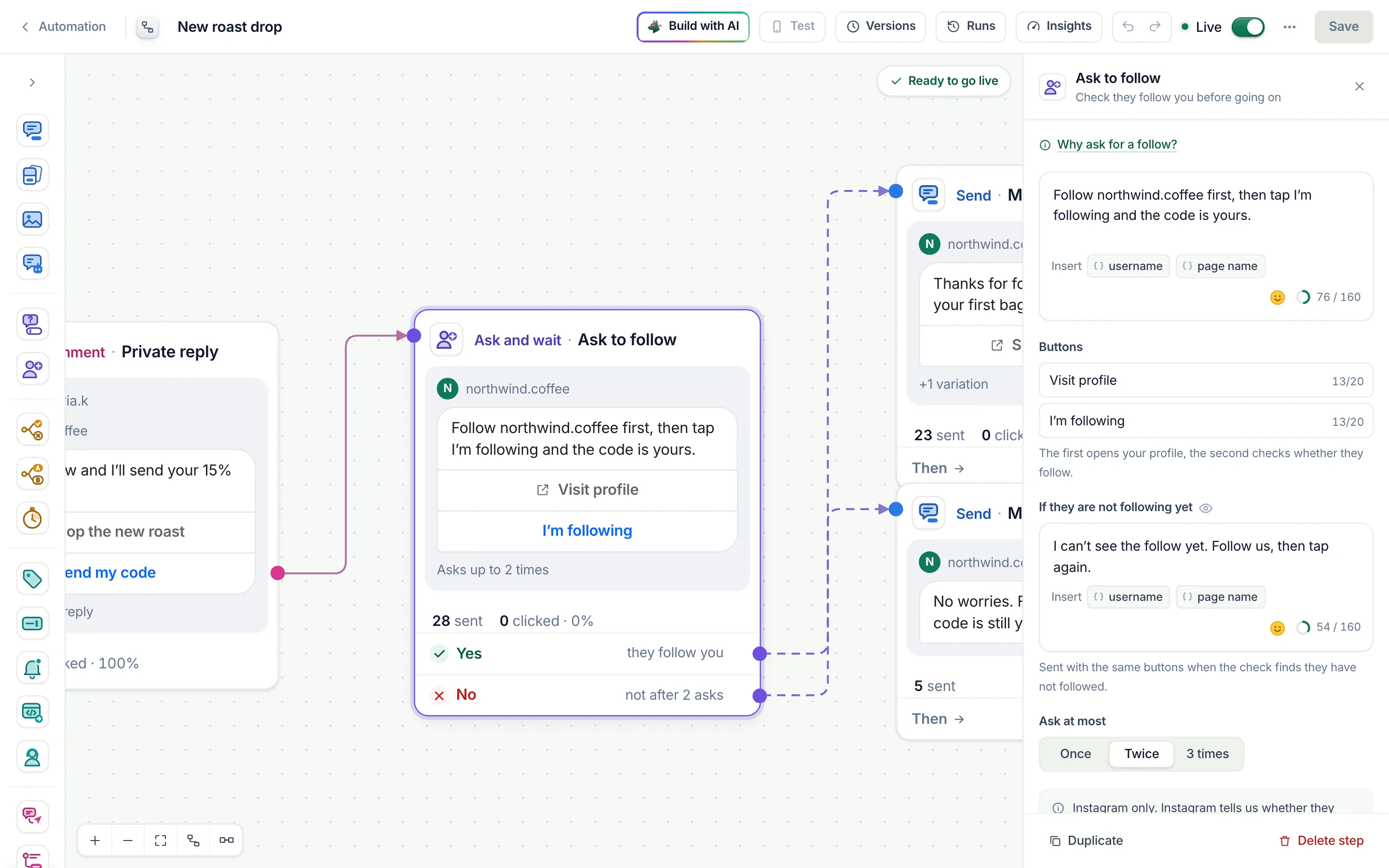
Task: Fit the flow to screen
Action: click(161, 841)
